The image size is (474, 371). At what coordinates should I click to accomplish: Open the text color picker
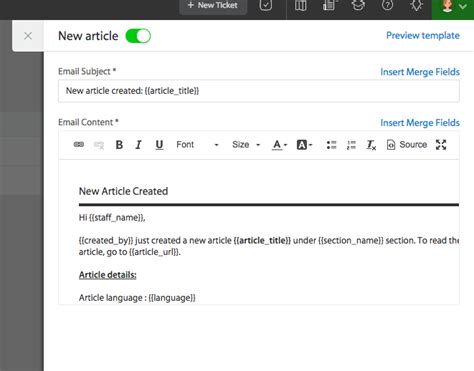pyautogui.click(x=279, y=145)
